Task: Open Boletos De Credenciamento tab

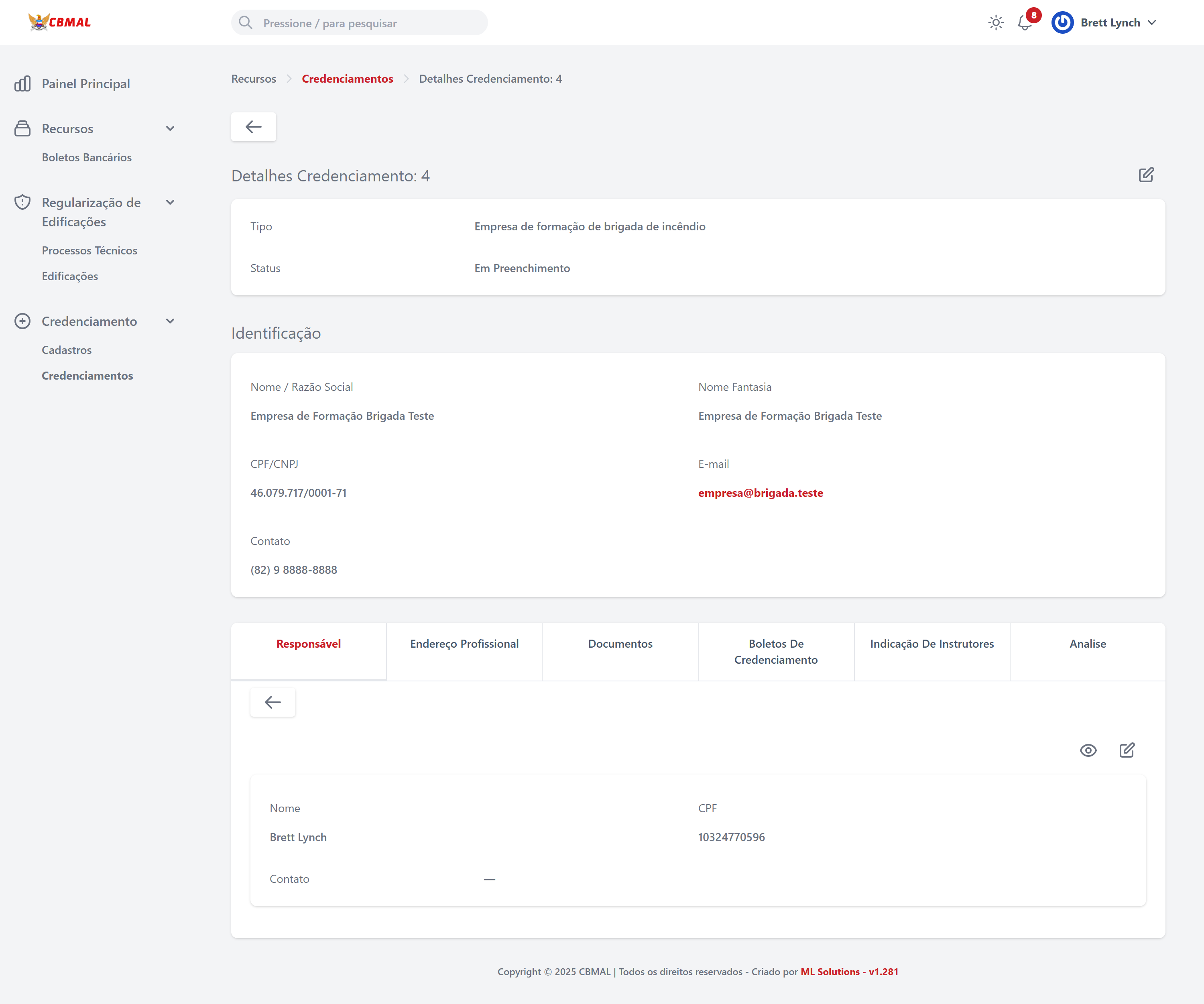Action: 776,652
